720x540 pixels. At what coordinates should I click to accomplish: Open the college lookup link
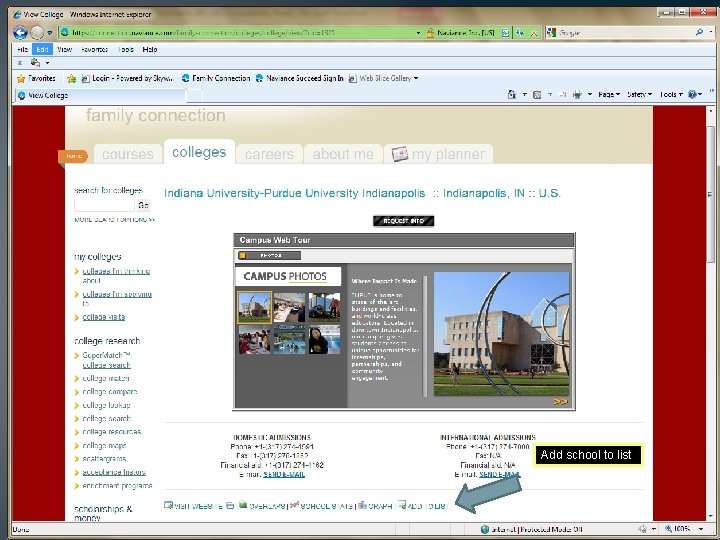pyautogui.click(x=106, y=405)
